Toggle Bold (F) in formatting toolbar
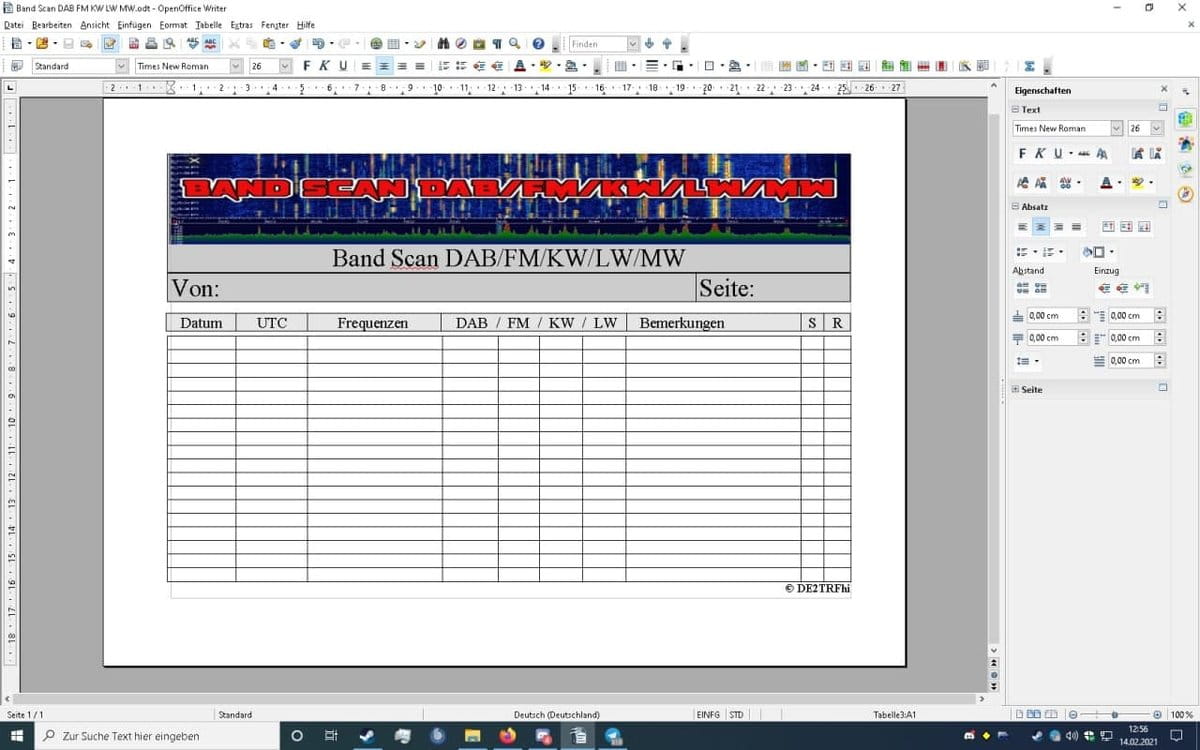The width and height of the screenshot is (1200, 750). [307, 66]
